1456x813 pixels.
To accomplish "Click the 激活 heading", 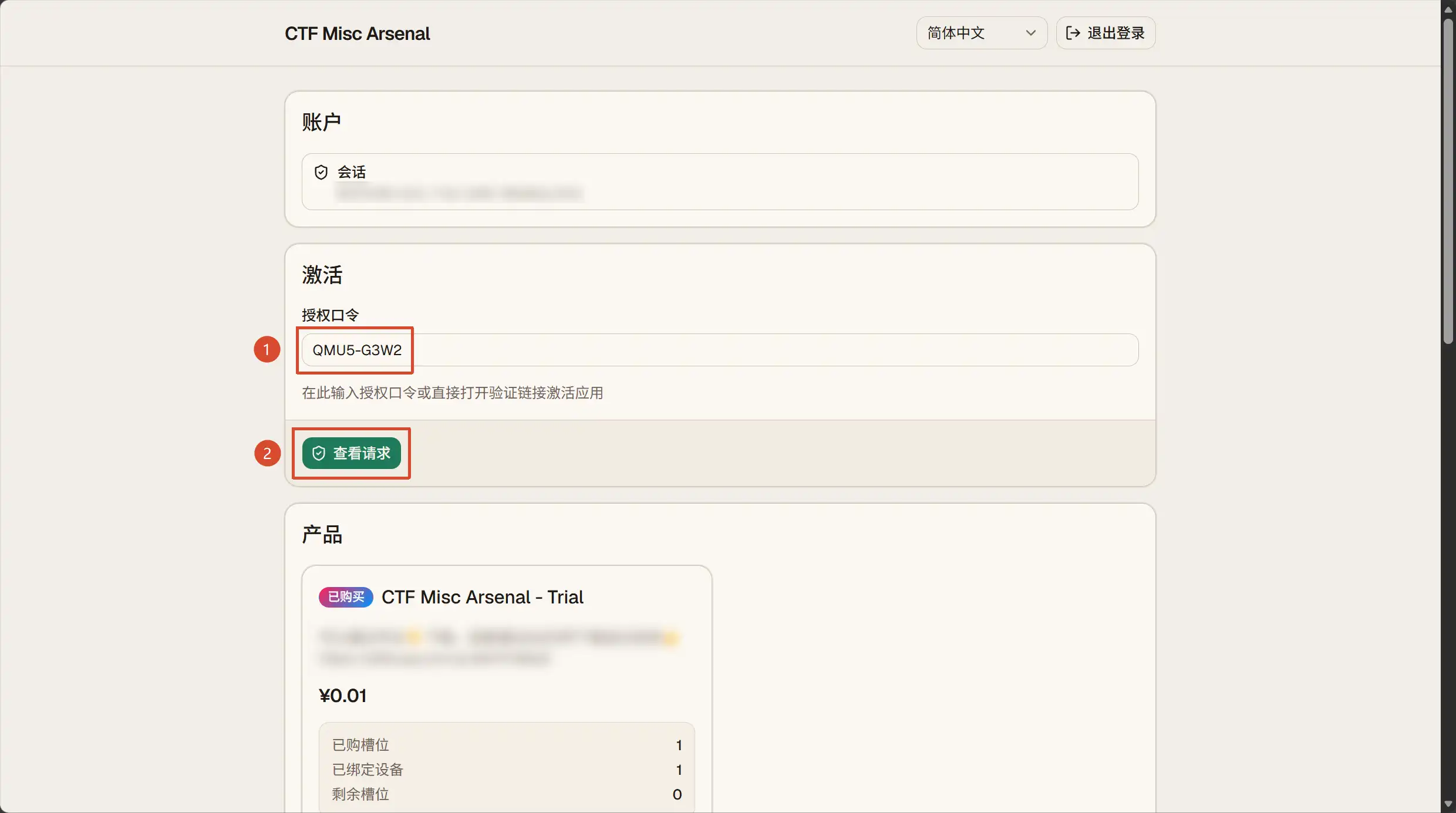I will point(322,275).
